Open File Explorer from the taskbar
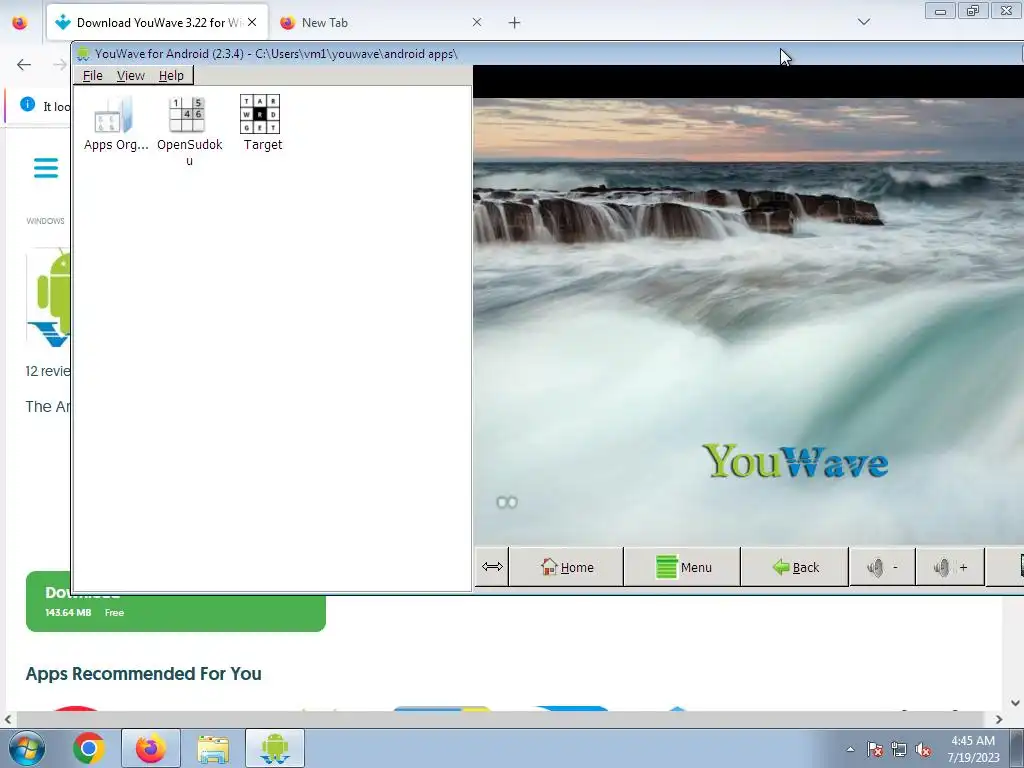This screenshot has height=768, width=1024. coord(213,749)
